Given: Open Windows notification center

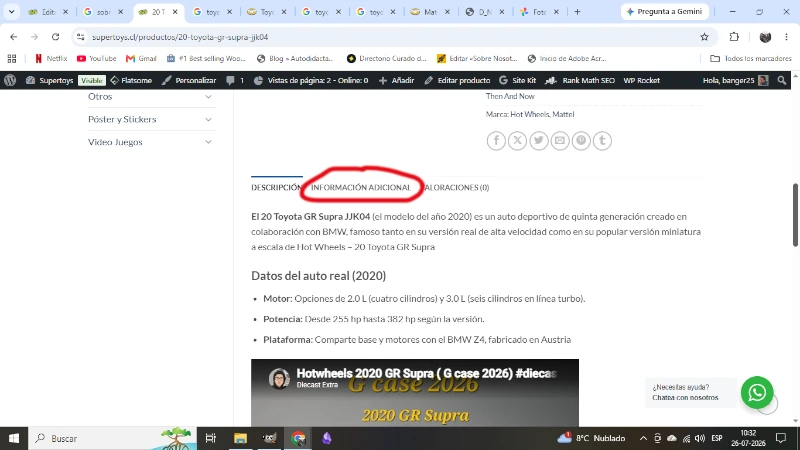Looking at the screenshot, I should (x=781, y=438).
